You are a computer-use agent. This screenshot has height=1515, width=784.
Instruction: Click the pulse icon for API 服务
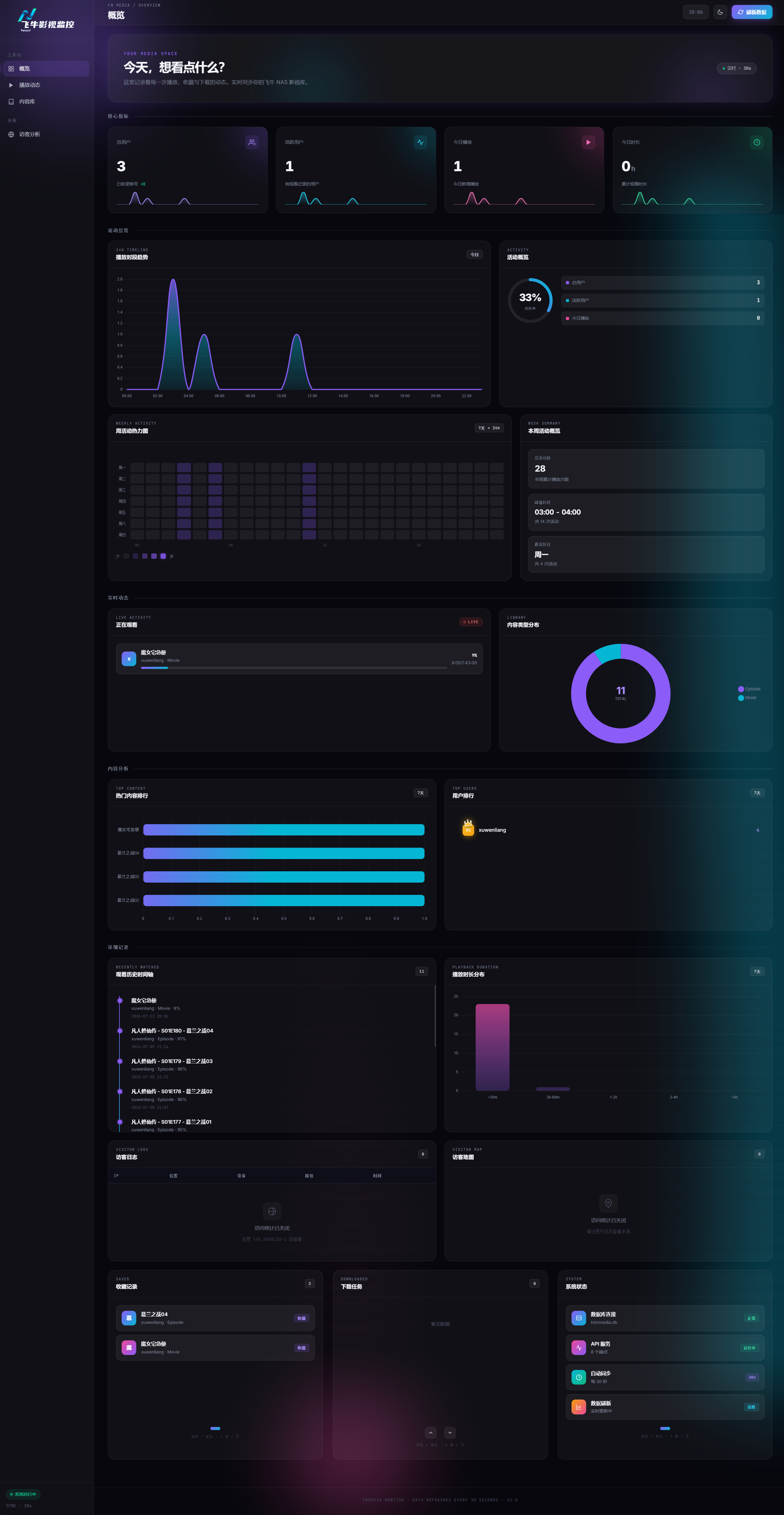pos(579,1348)
